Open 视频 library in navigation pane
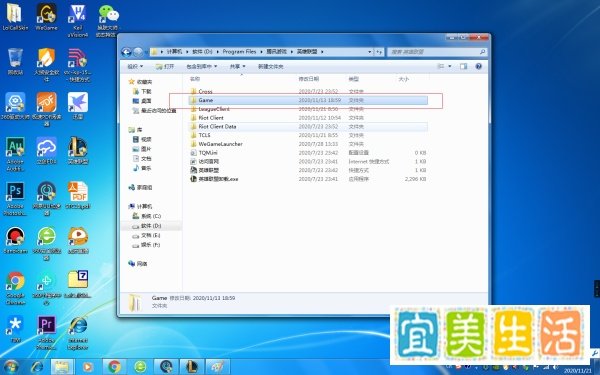The image size is (600, 375). (x=146, y=139)
